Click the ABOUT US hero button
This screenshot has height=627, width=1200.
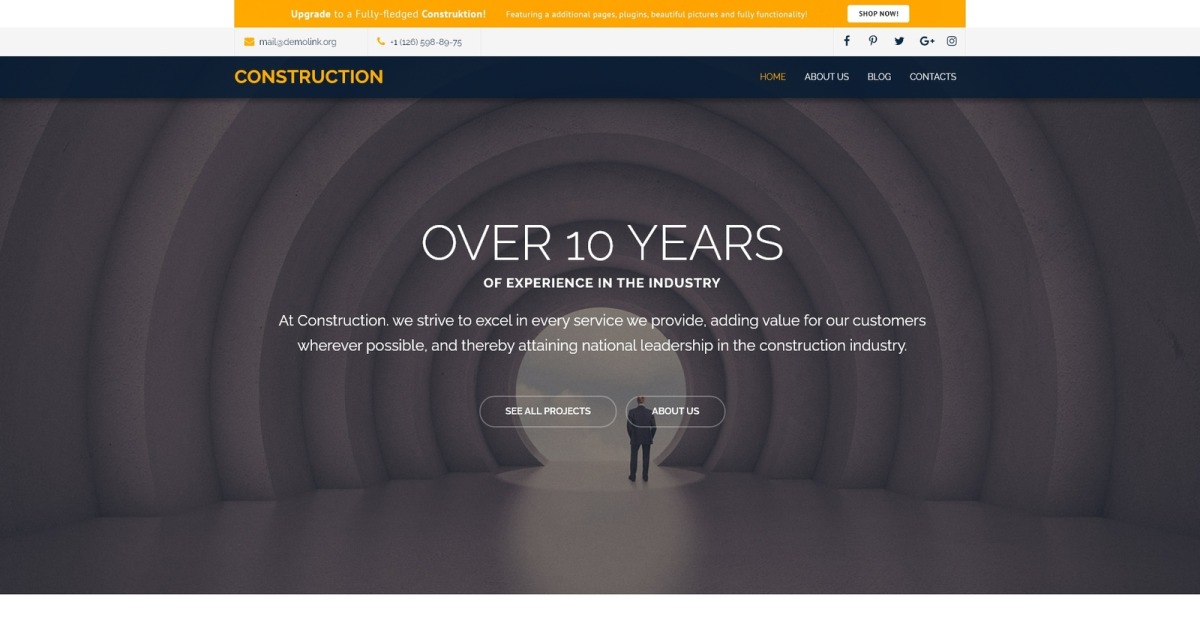(x=676, y=411)
